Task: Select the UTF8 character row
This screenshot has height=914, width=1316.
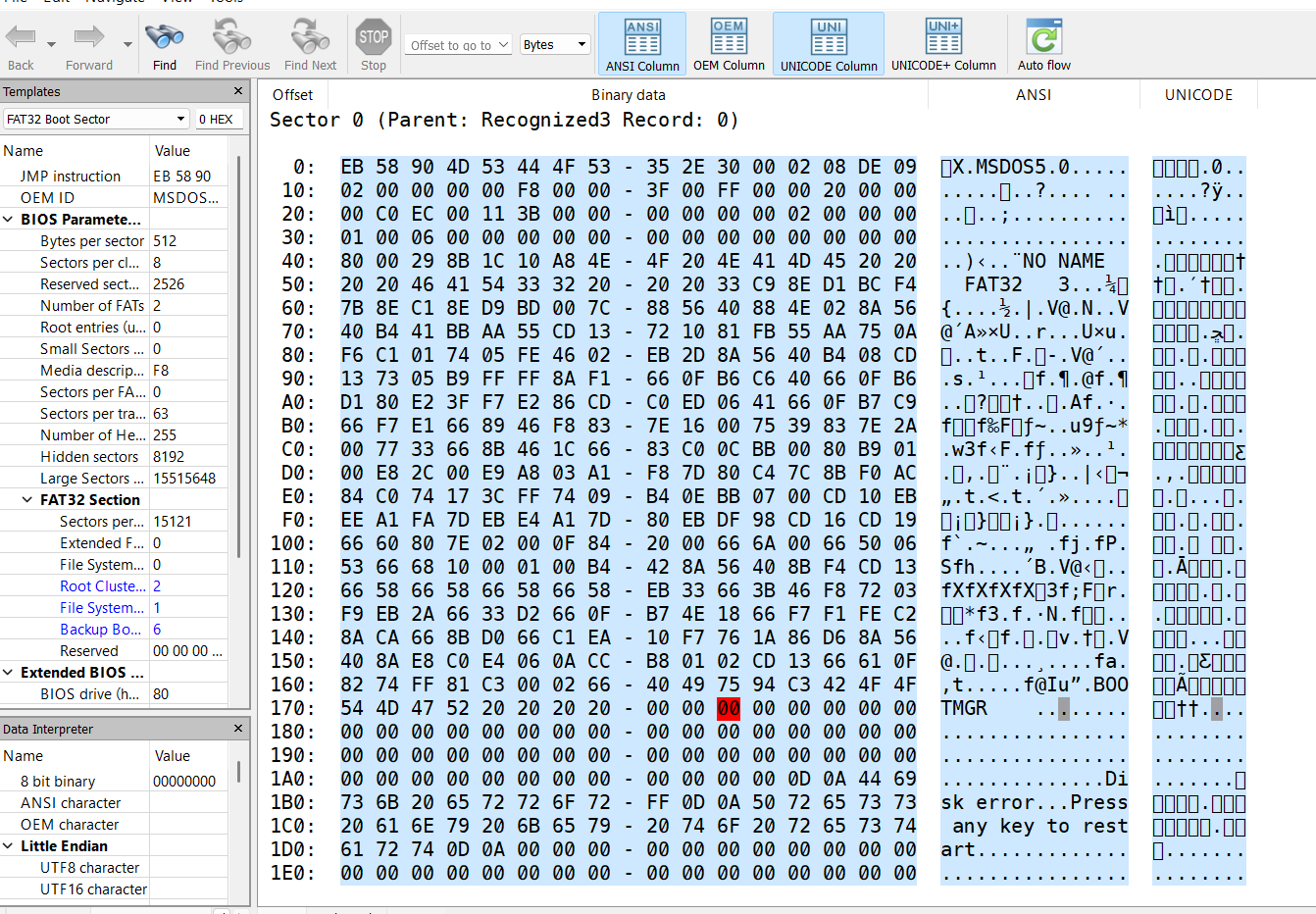Action: [114, 868]
